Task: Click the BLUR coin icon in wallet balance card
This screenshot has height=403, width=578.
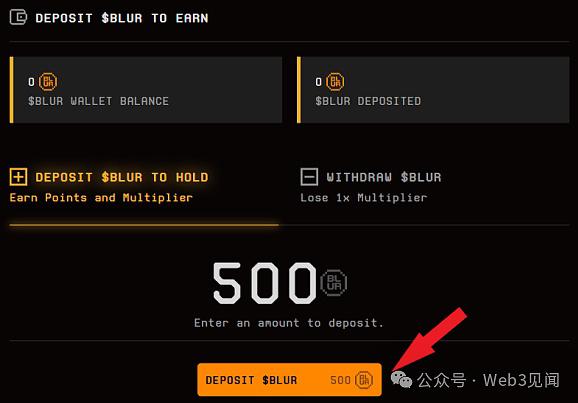Action: click(48, 82)
